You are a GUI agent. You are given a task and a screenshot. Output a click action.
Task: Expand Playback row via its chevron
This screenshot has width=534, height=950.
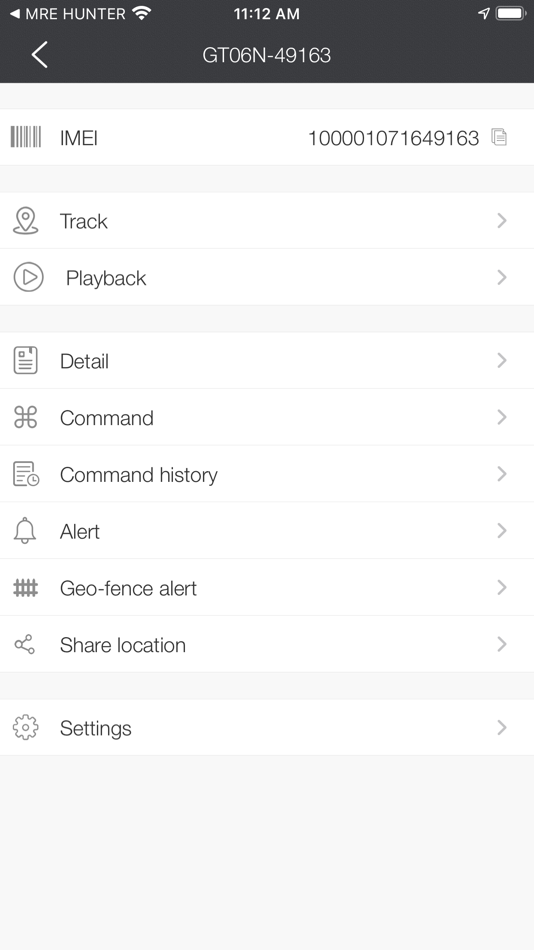coord(502,277)
